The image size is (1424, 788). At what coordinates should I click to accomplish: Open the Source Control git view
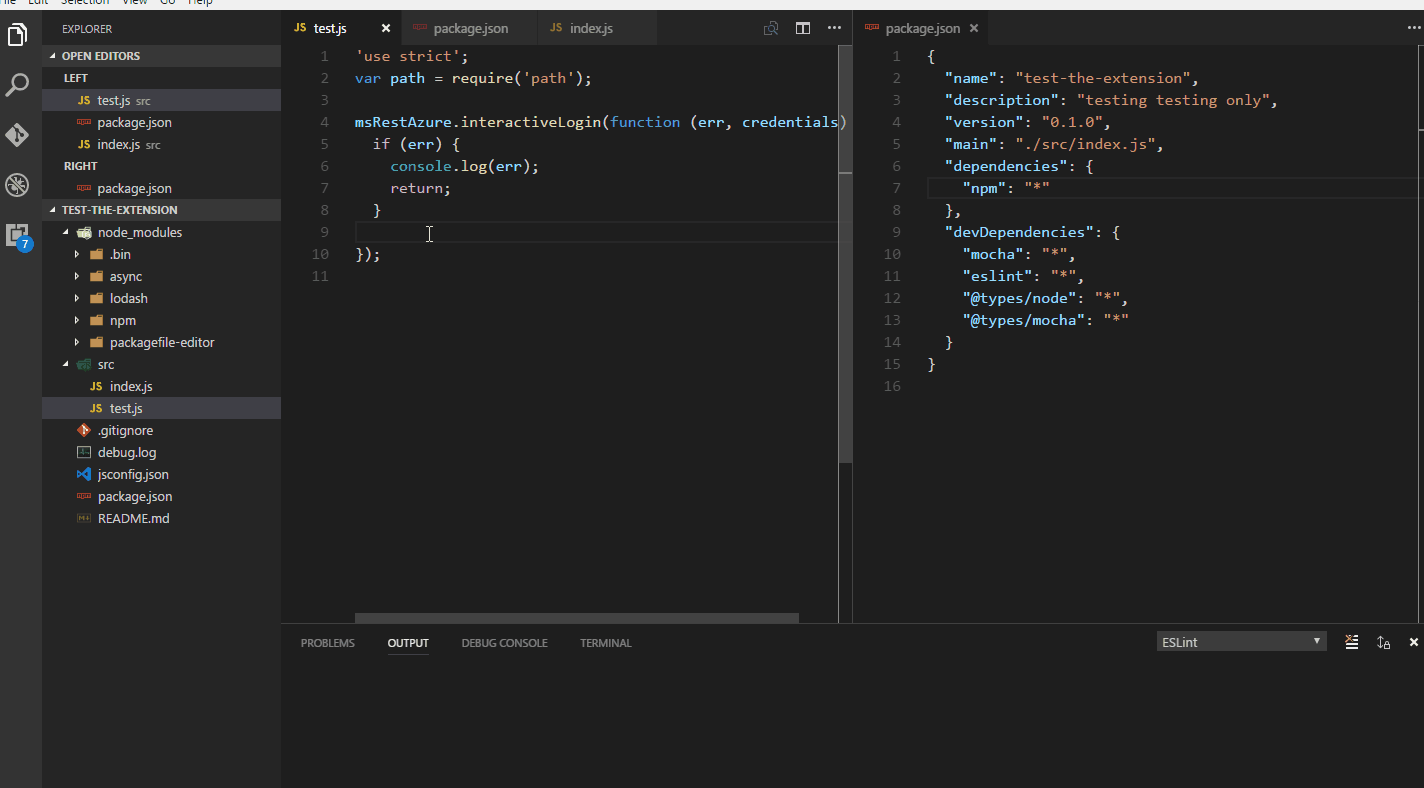point(17,135)
